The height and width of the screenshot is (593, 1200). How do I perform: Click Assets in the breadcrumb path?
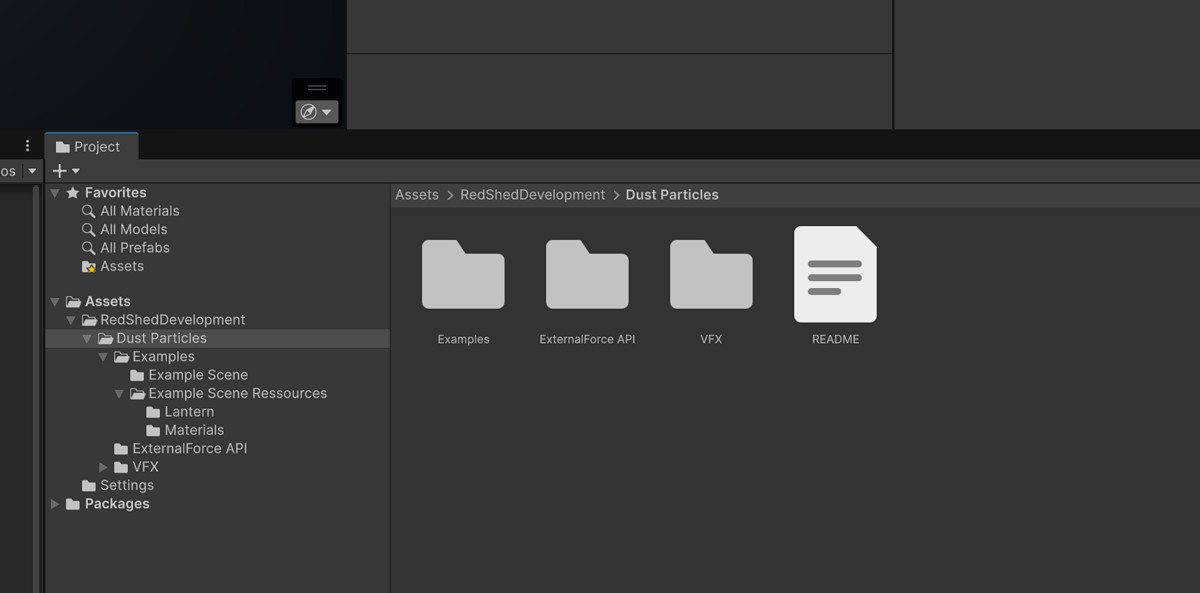(417, 194)
